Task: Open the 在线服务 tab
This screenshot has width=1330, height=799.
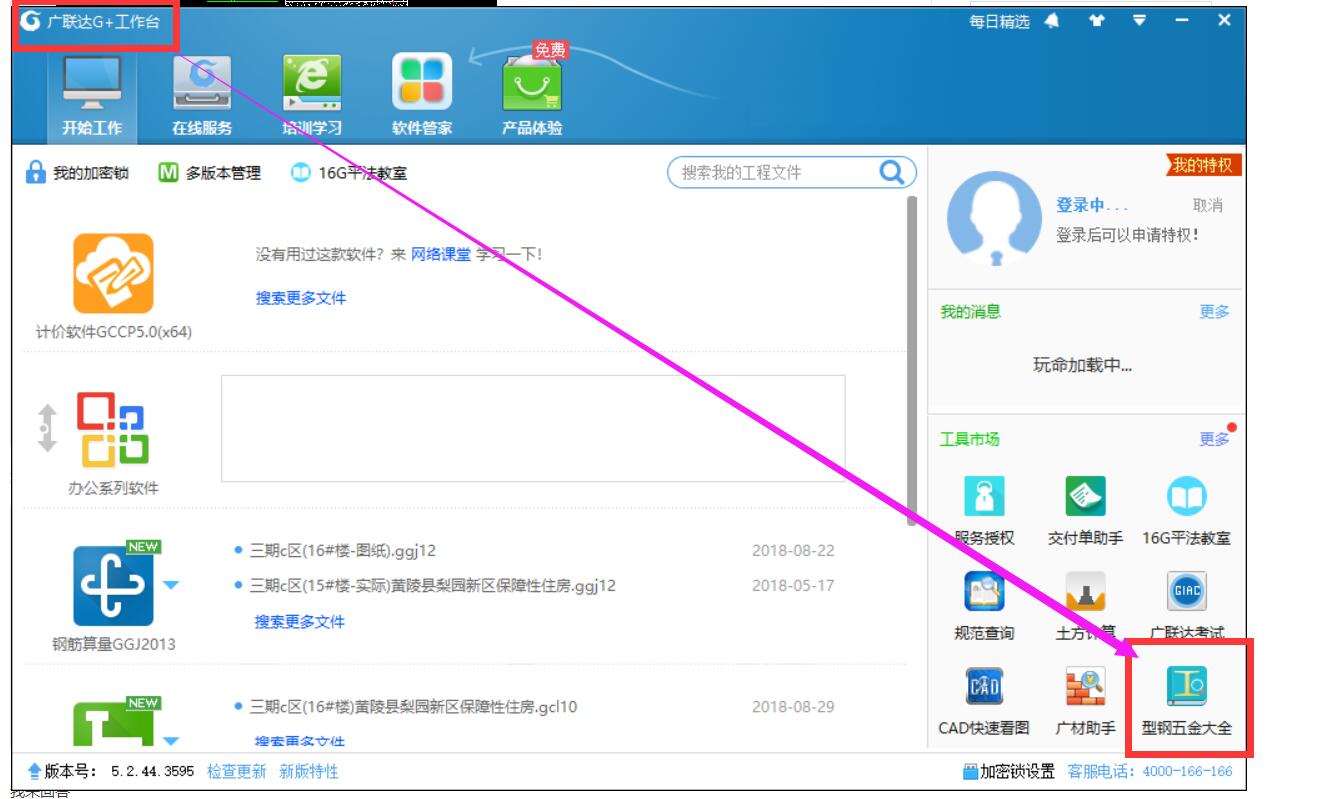Action: pos(202,96)
